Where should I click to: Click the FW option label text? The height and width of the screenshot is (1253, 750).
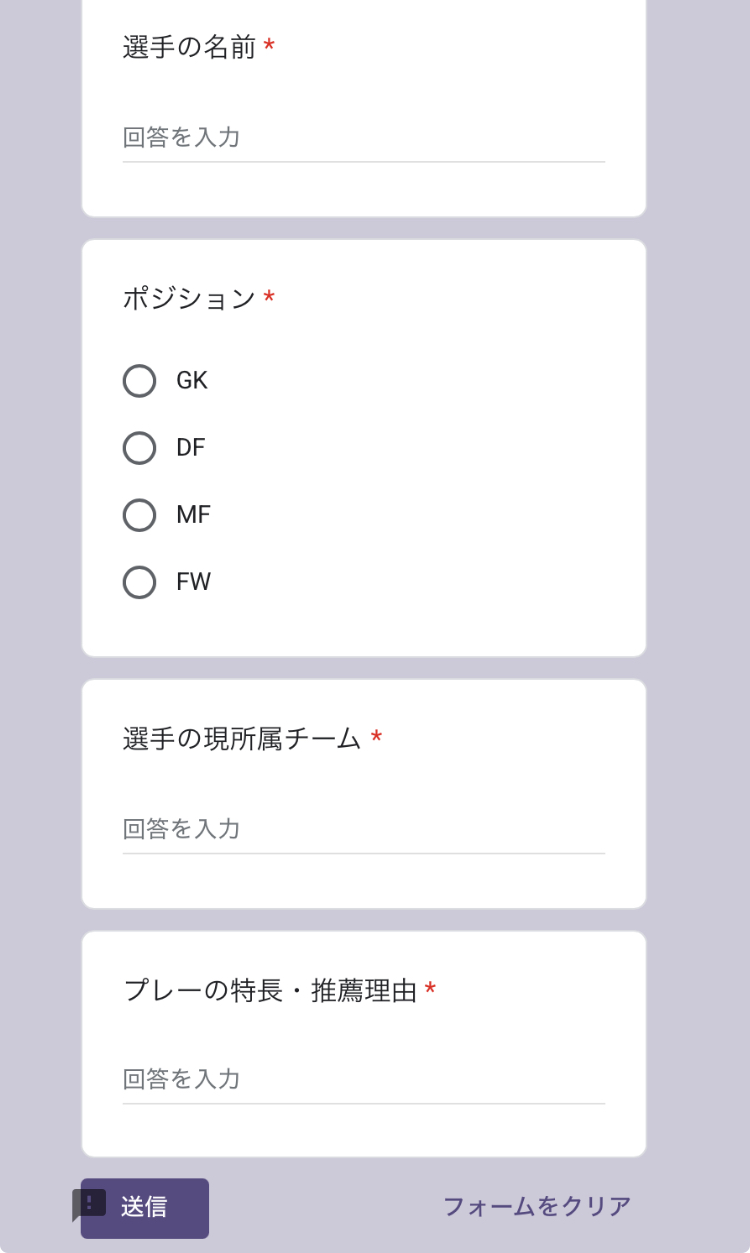(x=193, y=582)
